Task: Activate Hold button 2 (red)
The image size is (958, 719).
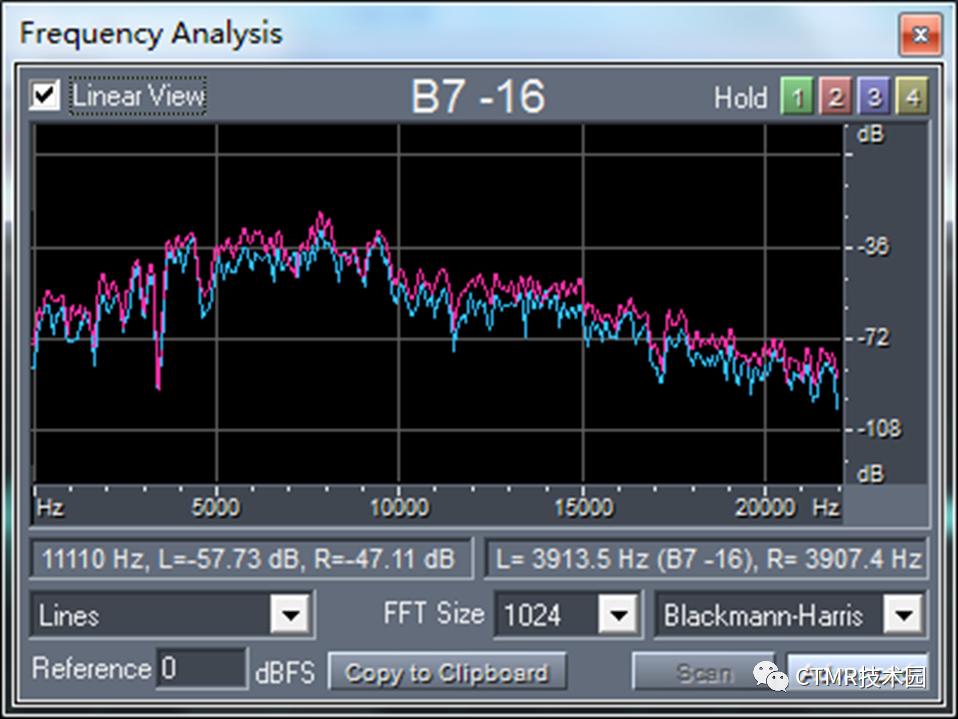Action: point(835,96)
